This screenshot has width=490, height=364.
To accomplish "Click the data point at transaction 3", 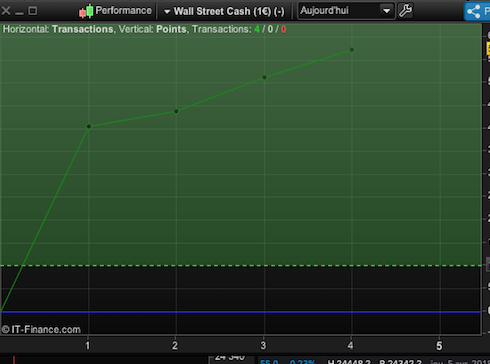I will pos(264,77).
